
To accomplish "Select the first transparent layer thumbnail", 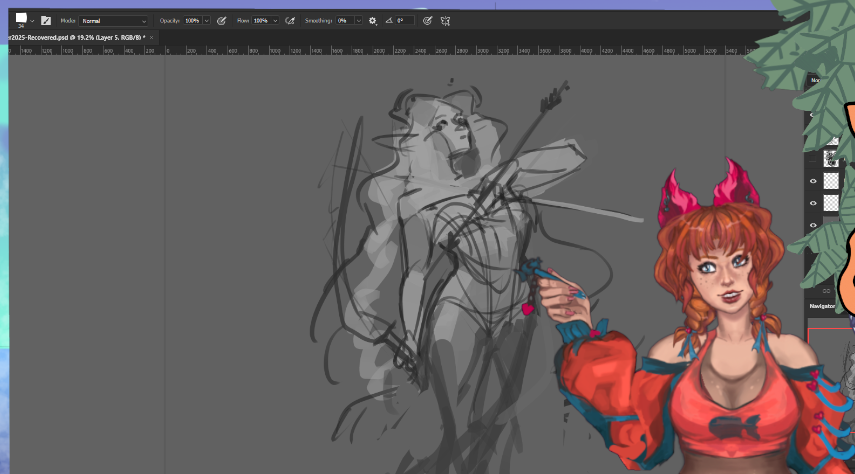I will (x=830, y=181).
